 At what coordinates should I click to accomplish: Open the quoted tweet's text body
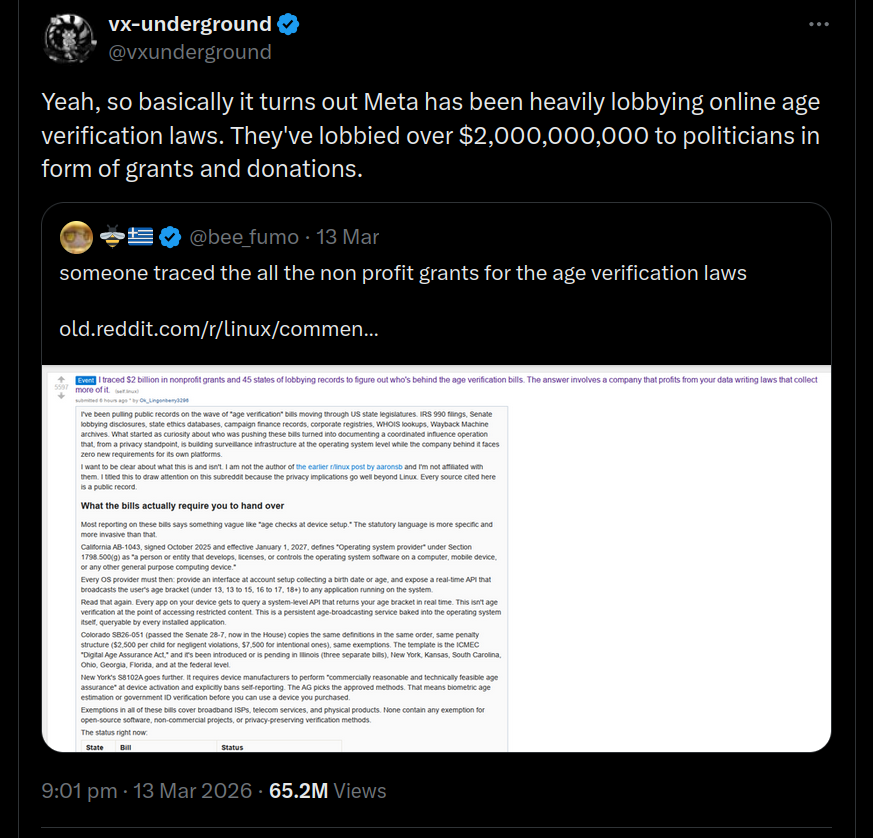[x=402, y=273]
